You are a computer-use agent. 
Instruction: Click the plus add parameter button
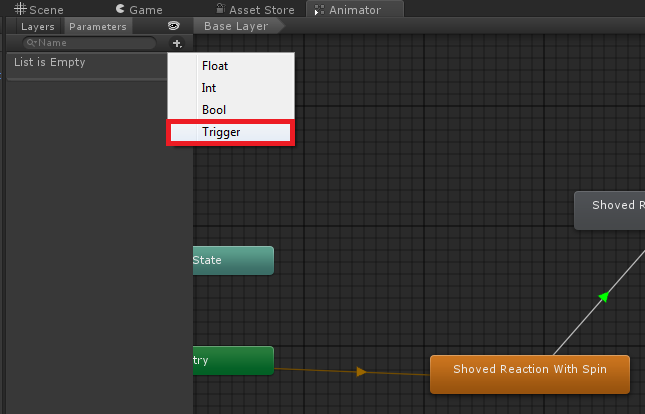click(x=177, y=43)
